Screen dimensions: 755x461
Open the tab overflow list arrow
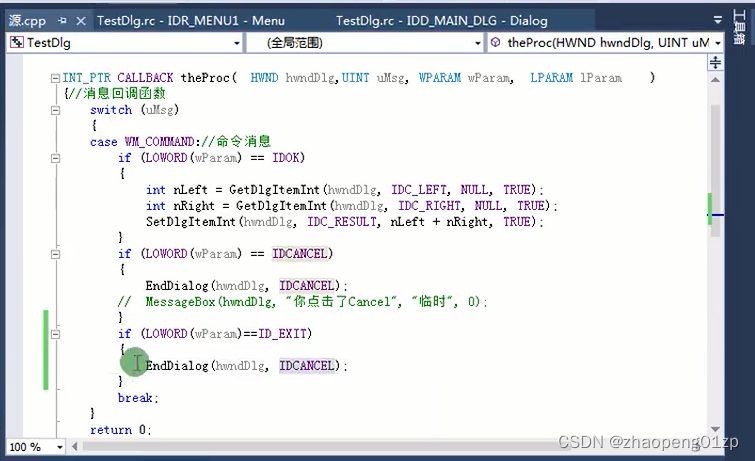[x=717, y=20]
